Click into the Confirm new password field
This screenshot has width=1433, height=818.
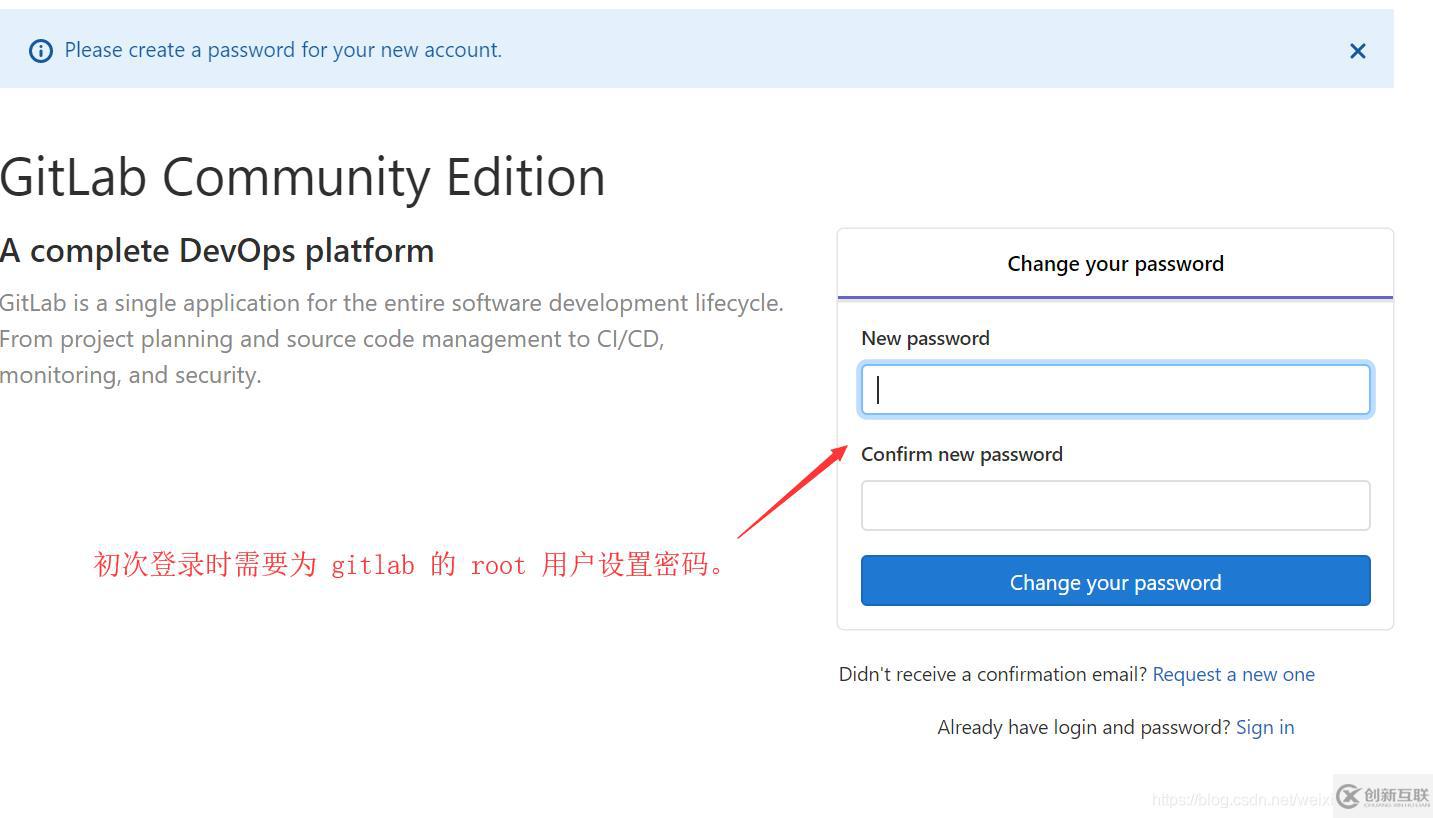(x=1115, y=505)
